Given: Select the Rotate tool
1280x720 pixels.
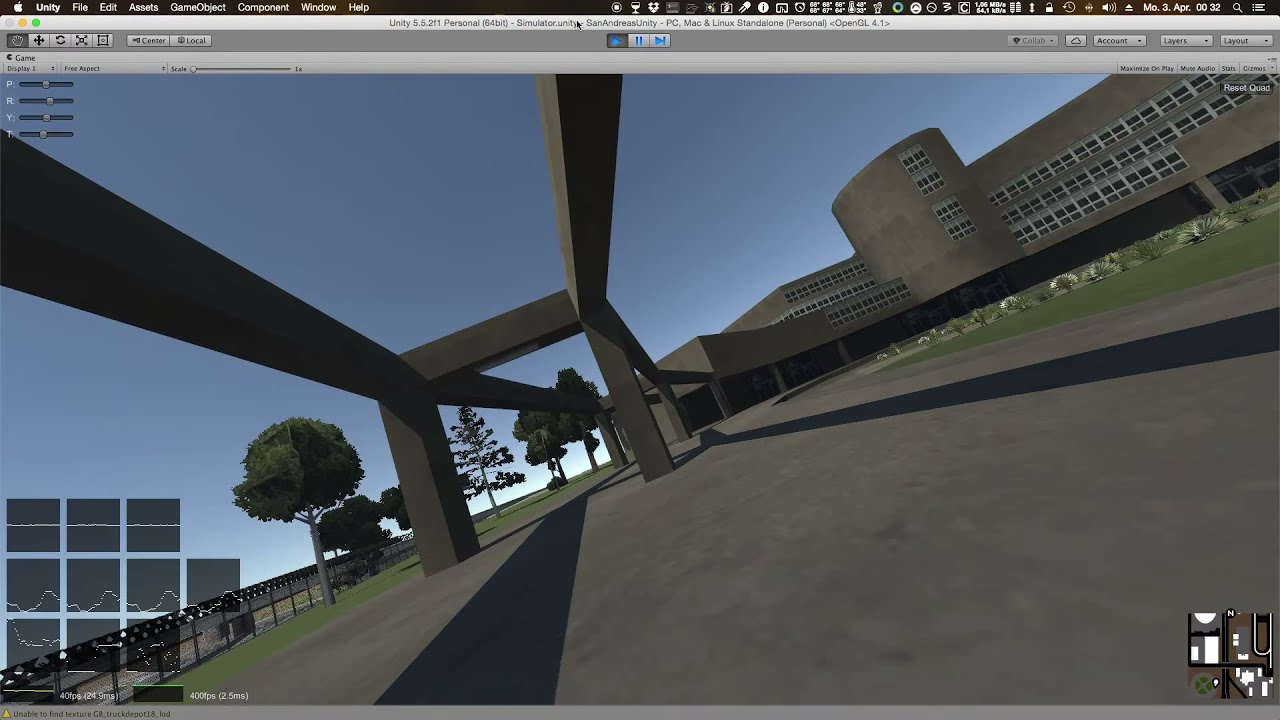Looking at the screenshot, I should pos(60,40).
